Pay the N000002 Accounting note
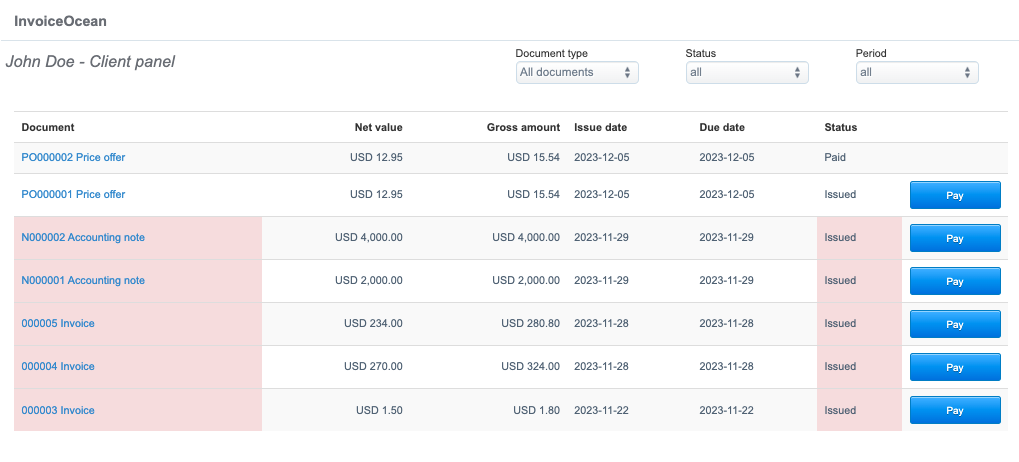 click(x=954, y=238)
